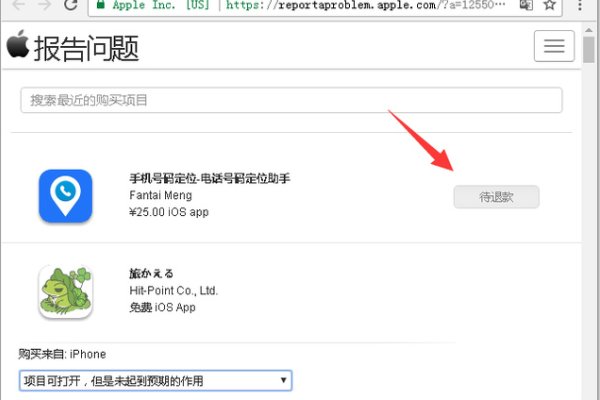Click developer name Hit-Point Co., Ltd.
Screen dimensions: 600x400
pyautogui.click(x=174, y=291)
